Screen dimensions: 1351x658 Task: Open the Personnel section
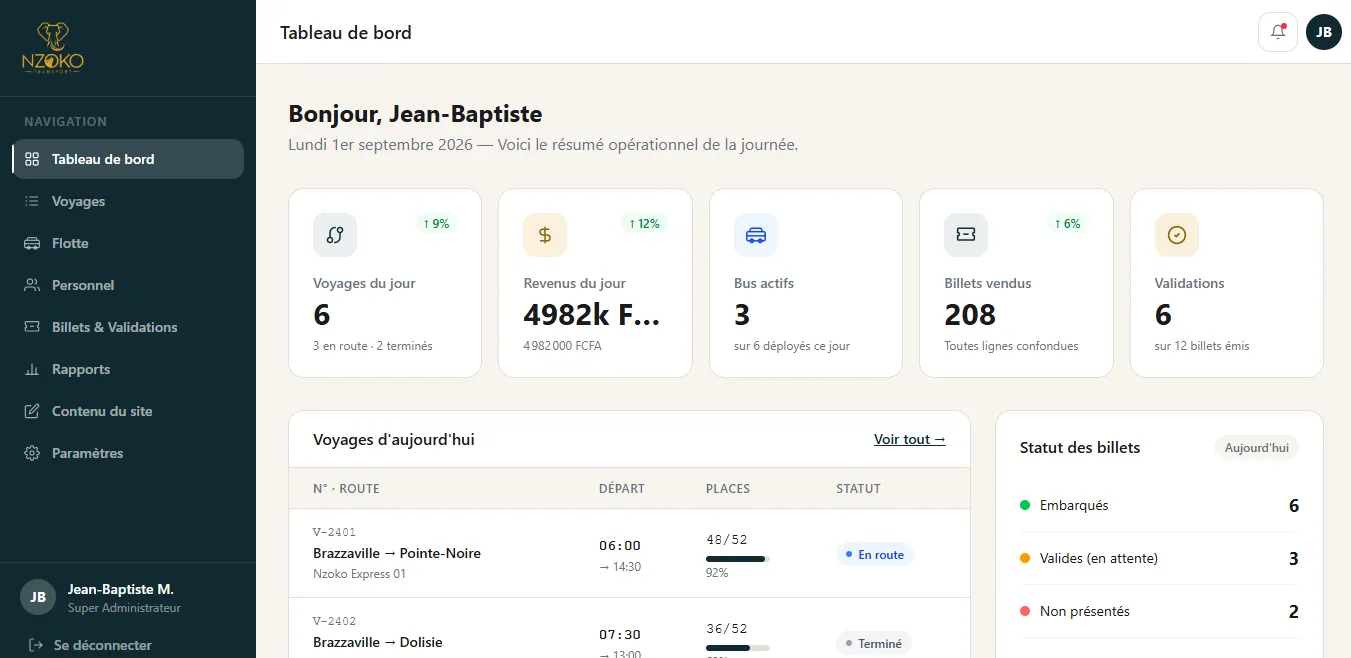click(x=128, y=285)
